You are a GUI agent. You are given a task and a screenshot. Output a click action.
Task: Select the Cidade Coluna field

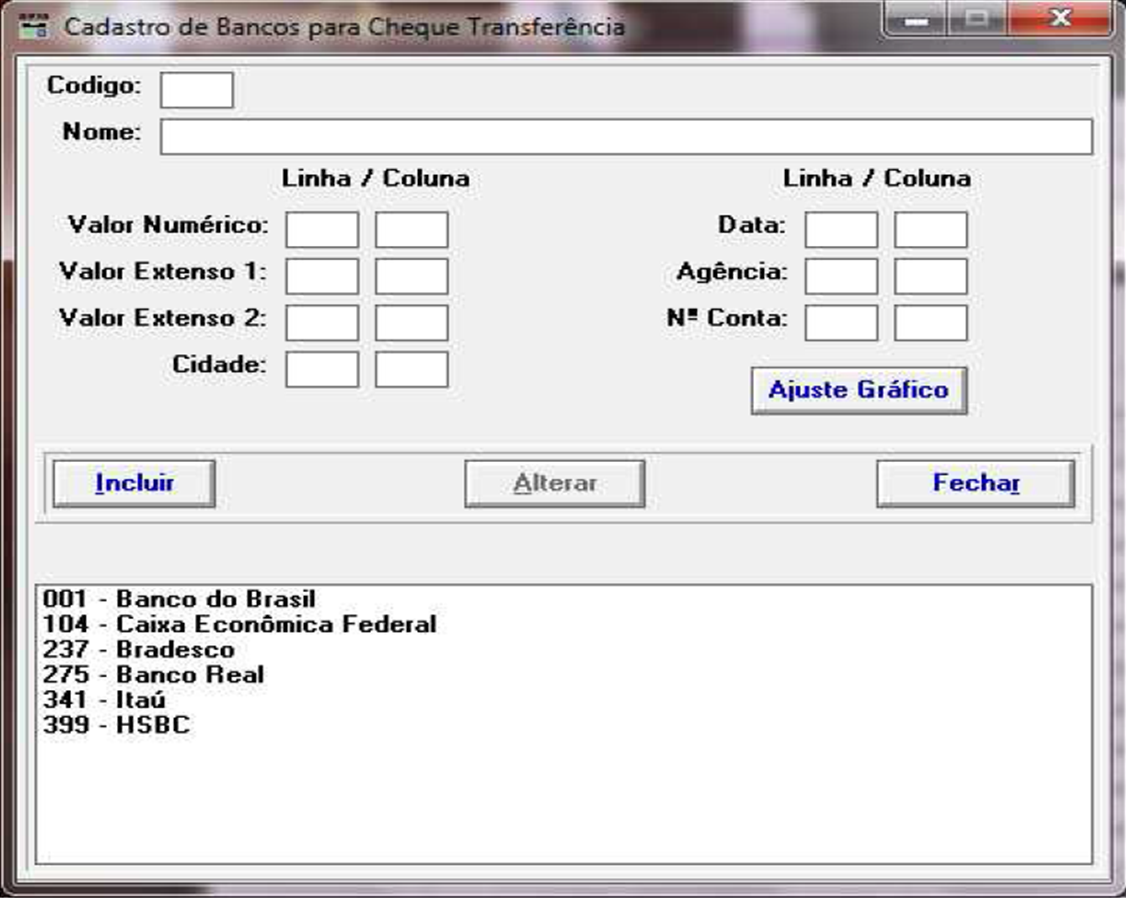[x=411, y=370]
